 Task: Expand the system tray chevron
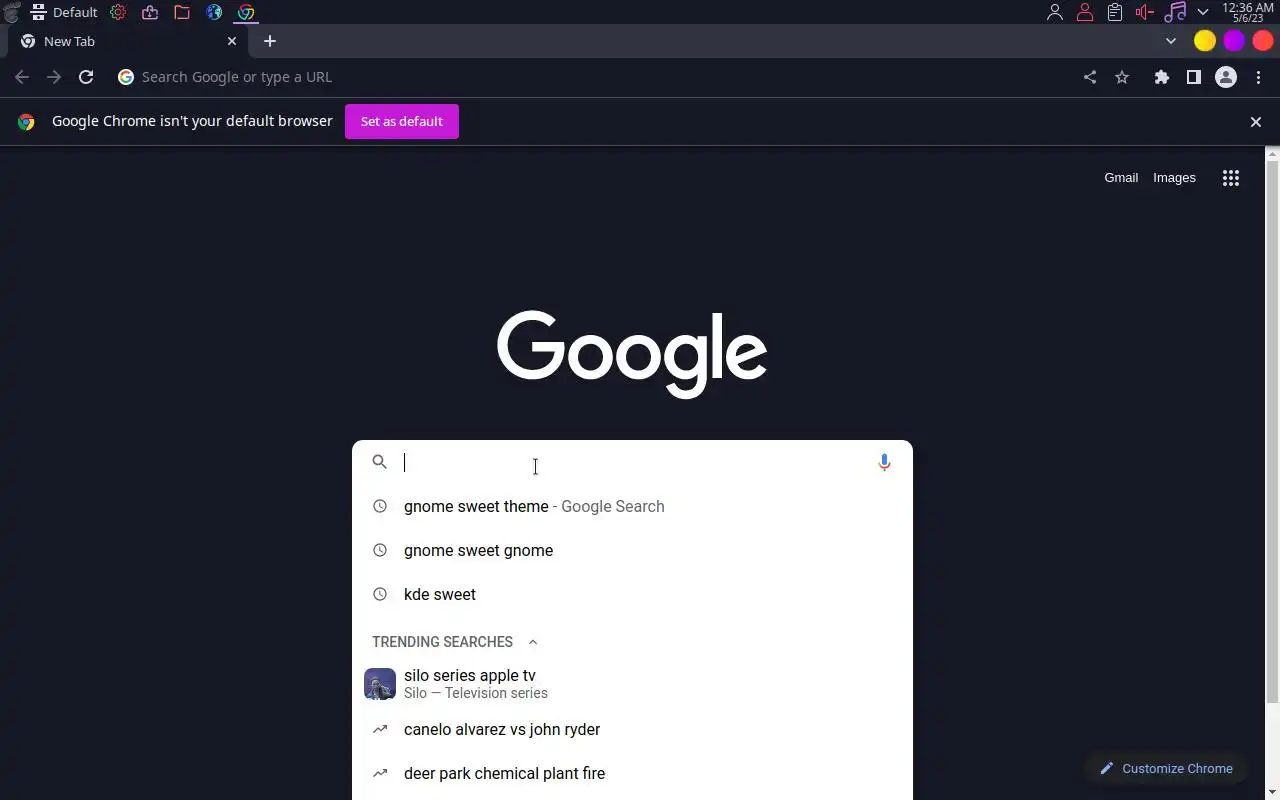tap(1203, 12)
